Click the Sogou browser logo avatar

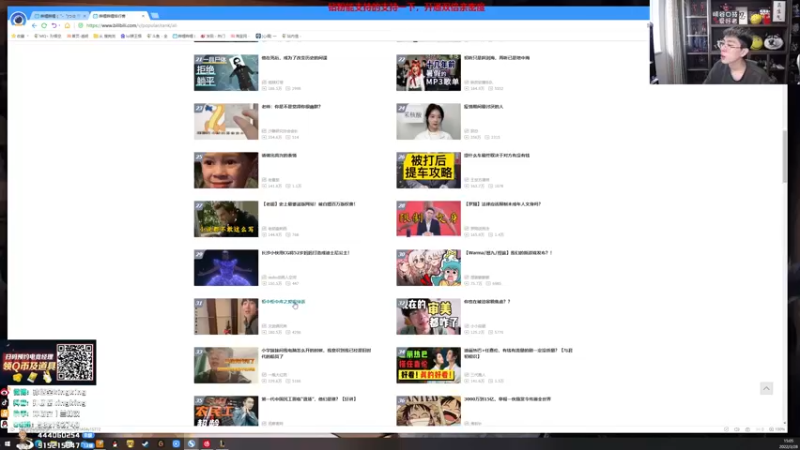18,19
